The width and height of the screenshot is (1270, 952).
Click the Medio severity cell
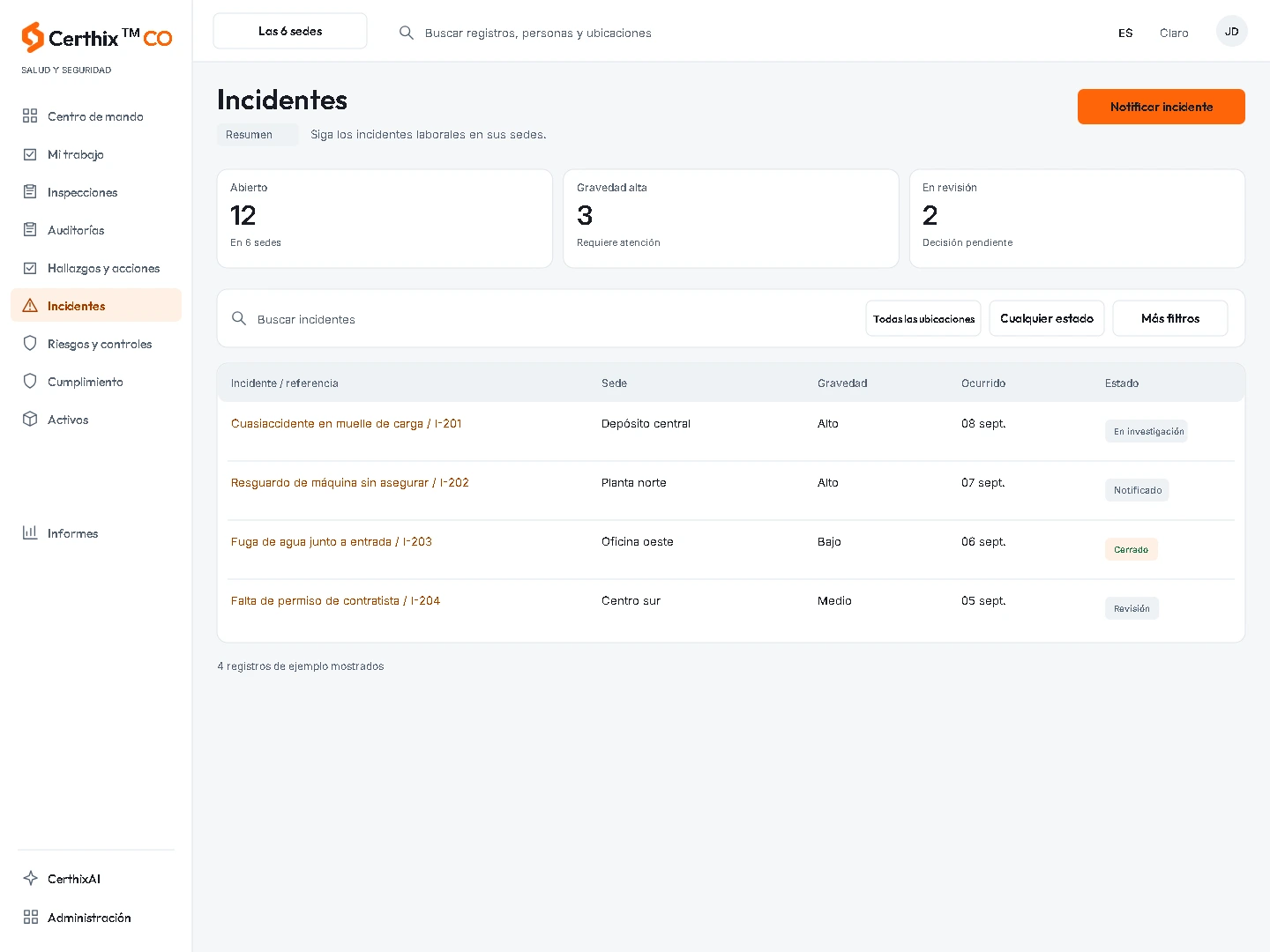834,601
